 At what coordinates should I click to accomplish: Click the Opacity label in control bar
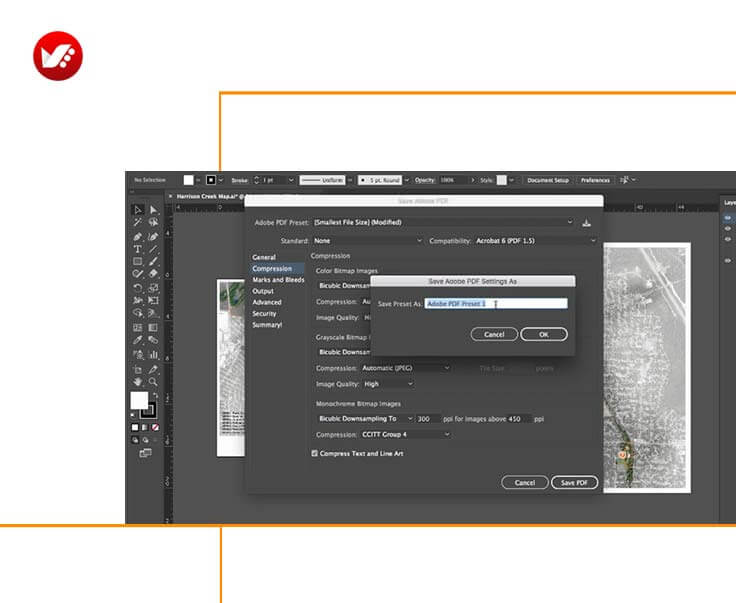(x=424, y=180)
